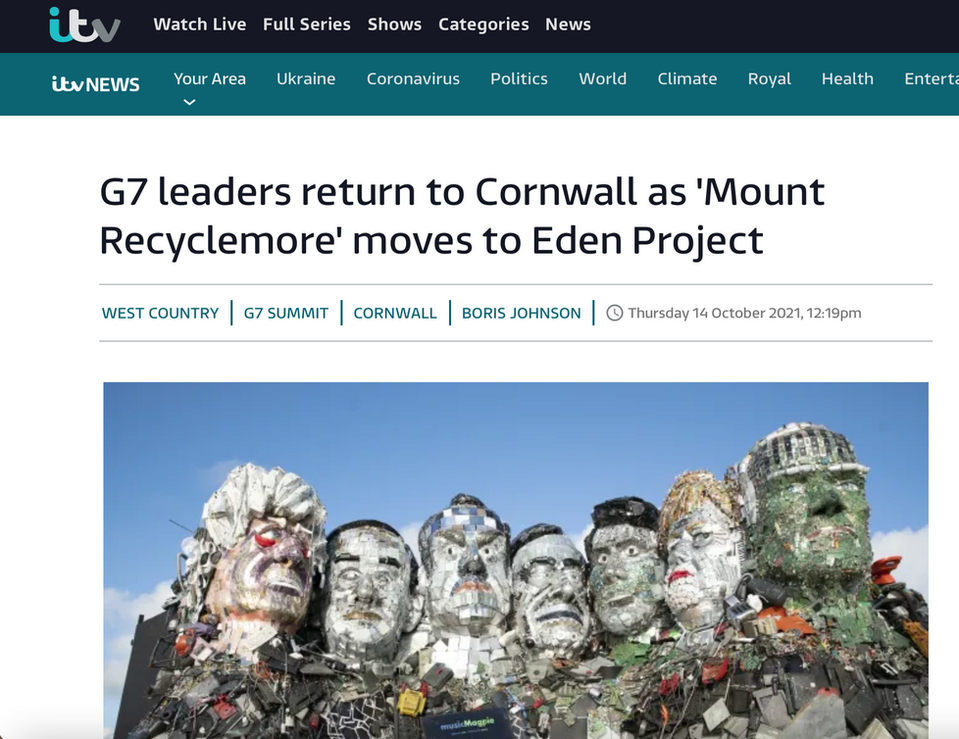The image size is (959, 739).
Task: Click the clock icon beside the date
Action: 614,313
